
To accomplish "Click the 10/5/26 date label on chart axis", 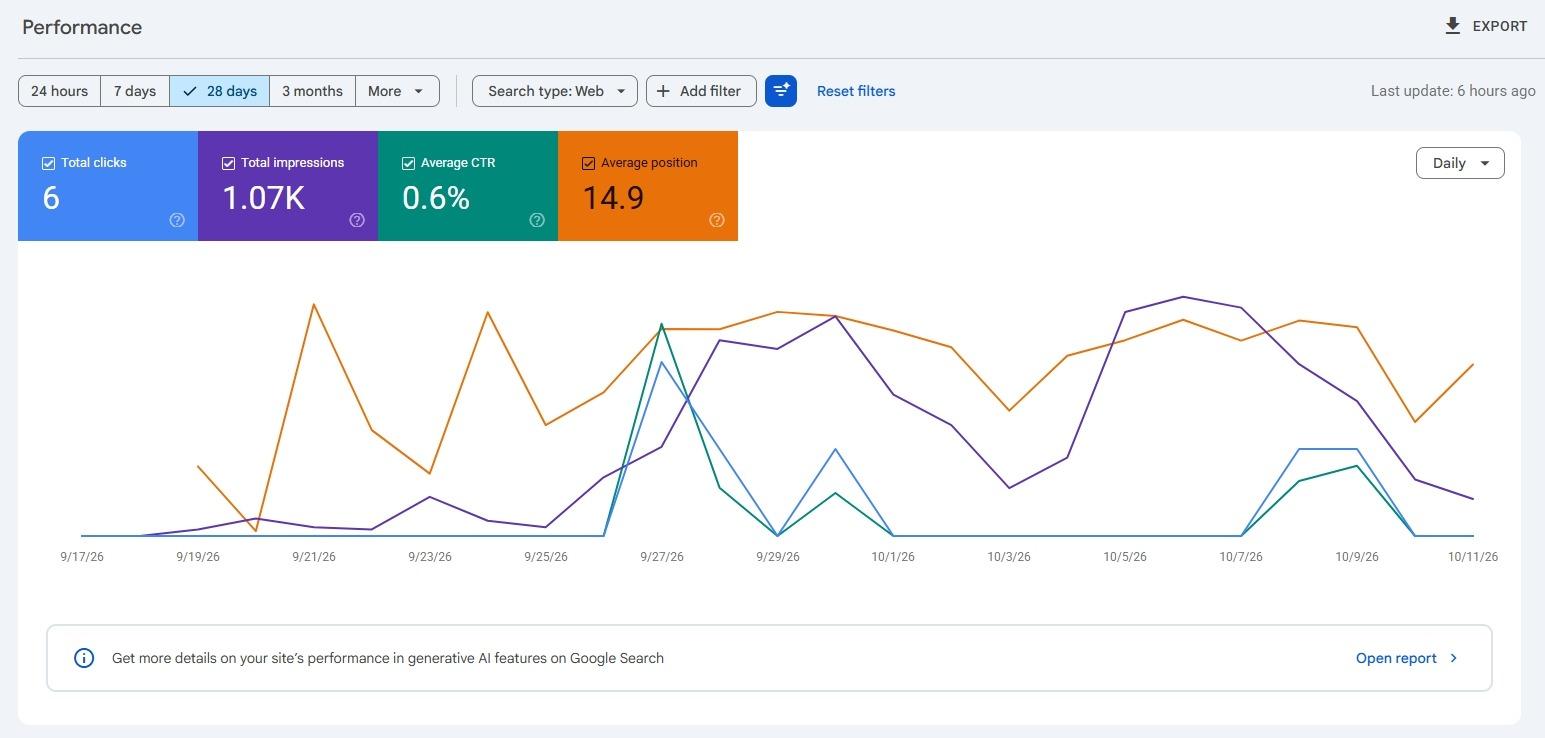I will pos(1125,557).
